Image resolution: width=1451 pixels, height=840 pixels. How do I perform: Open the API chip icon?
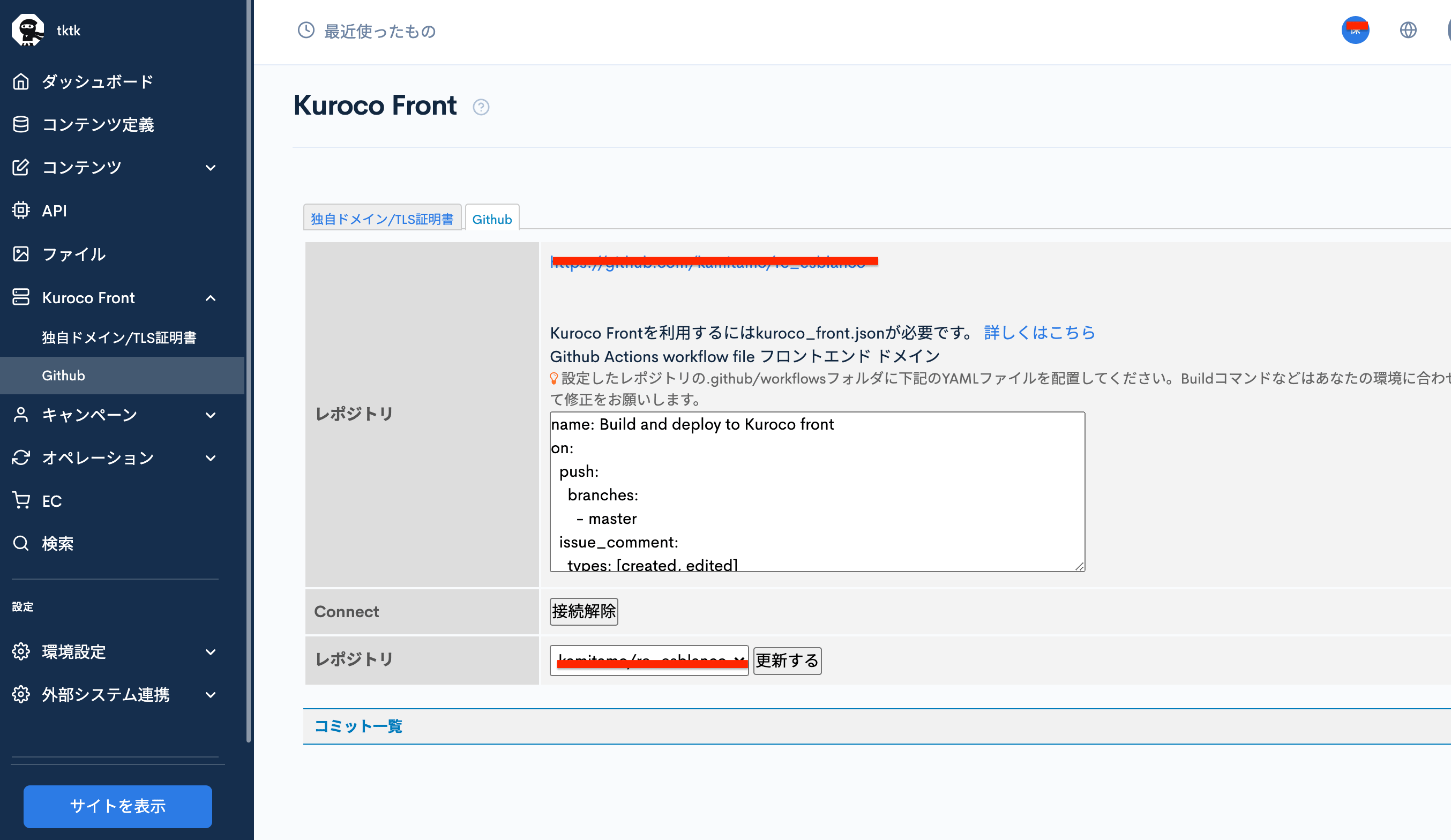[21, 210]
